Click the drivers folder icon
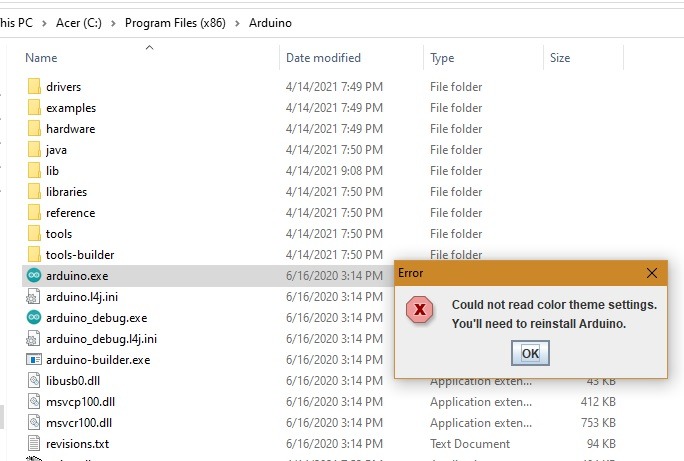This screenshot has height=461, width=684. click(x=34, y=86)
